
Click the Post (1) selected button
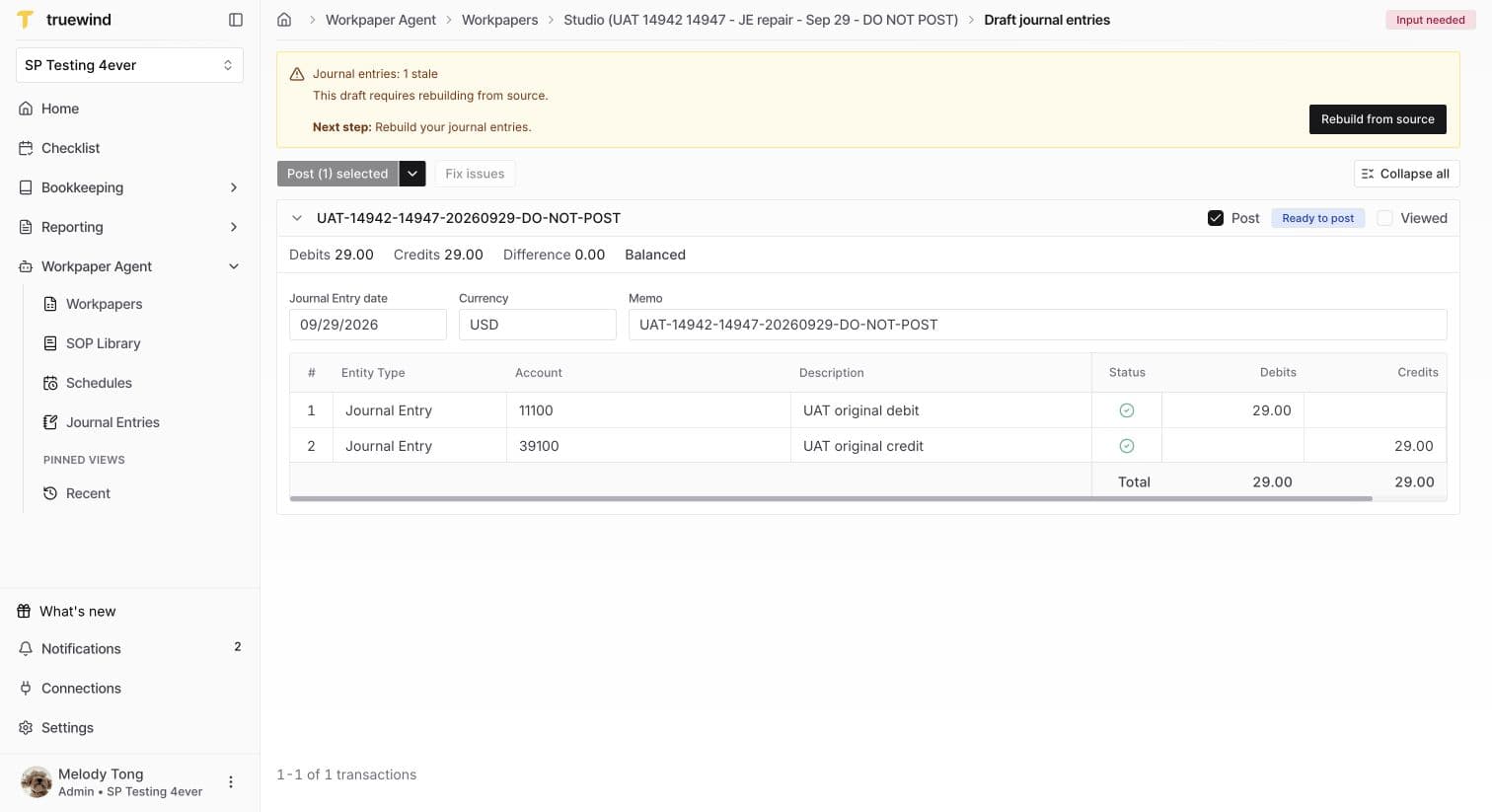[337, 174]
